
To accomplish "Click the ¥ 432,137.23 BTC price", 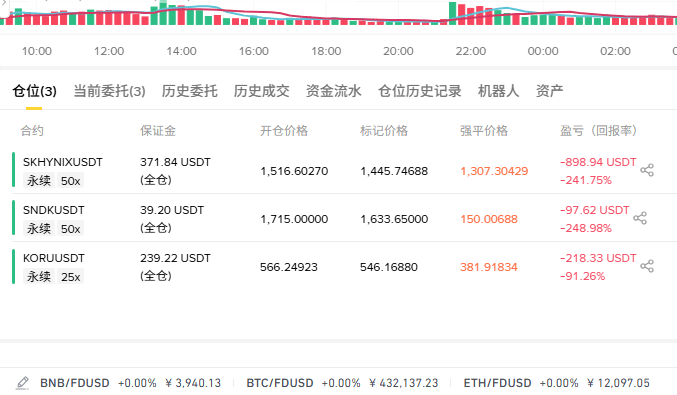I will coord(404,383).
